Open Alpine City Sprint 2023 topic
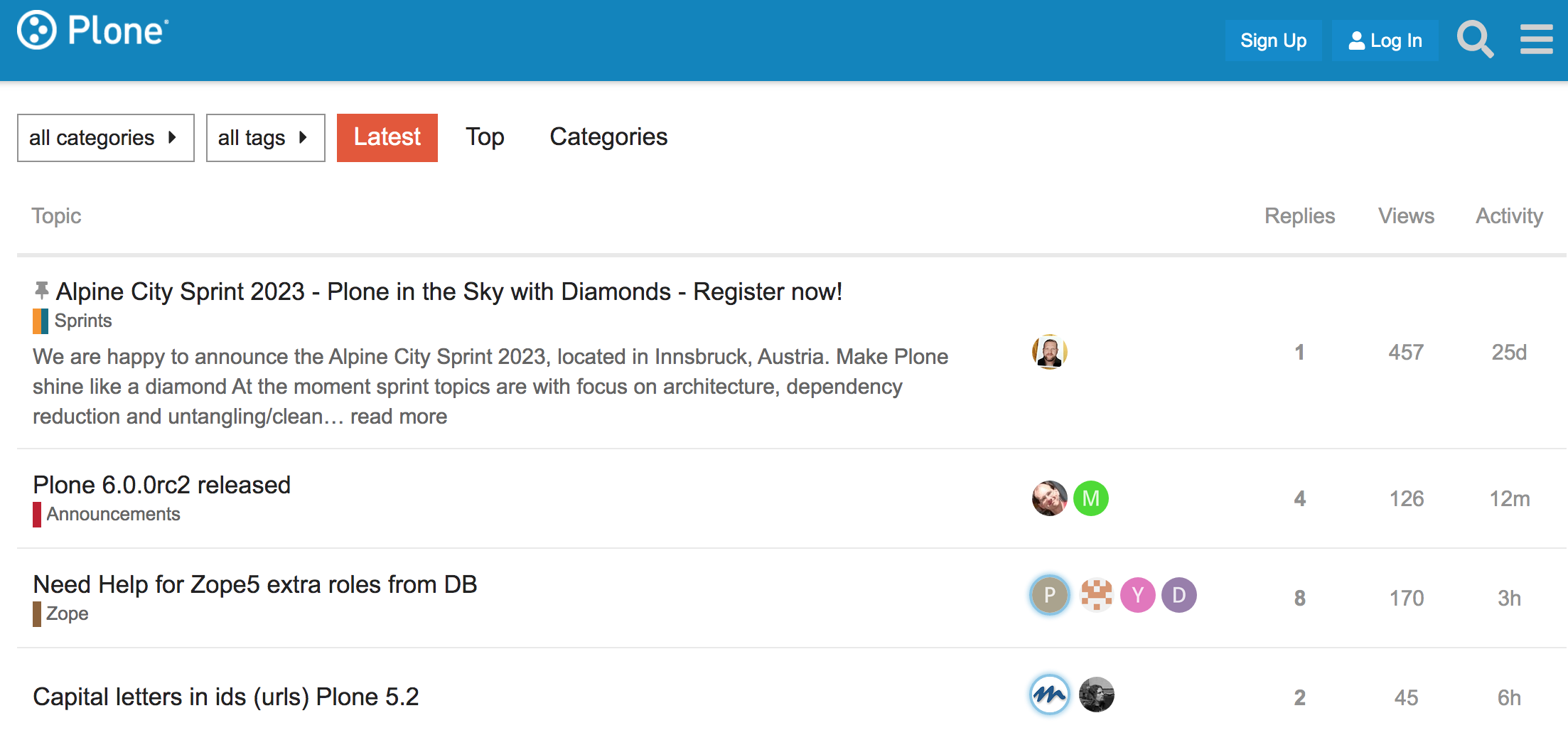 point(449,291)
